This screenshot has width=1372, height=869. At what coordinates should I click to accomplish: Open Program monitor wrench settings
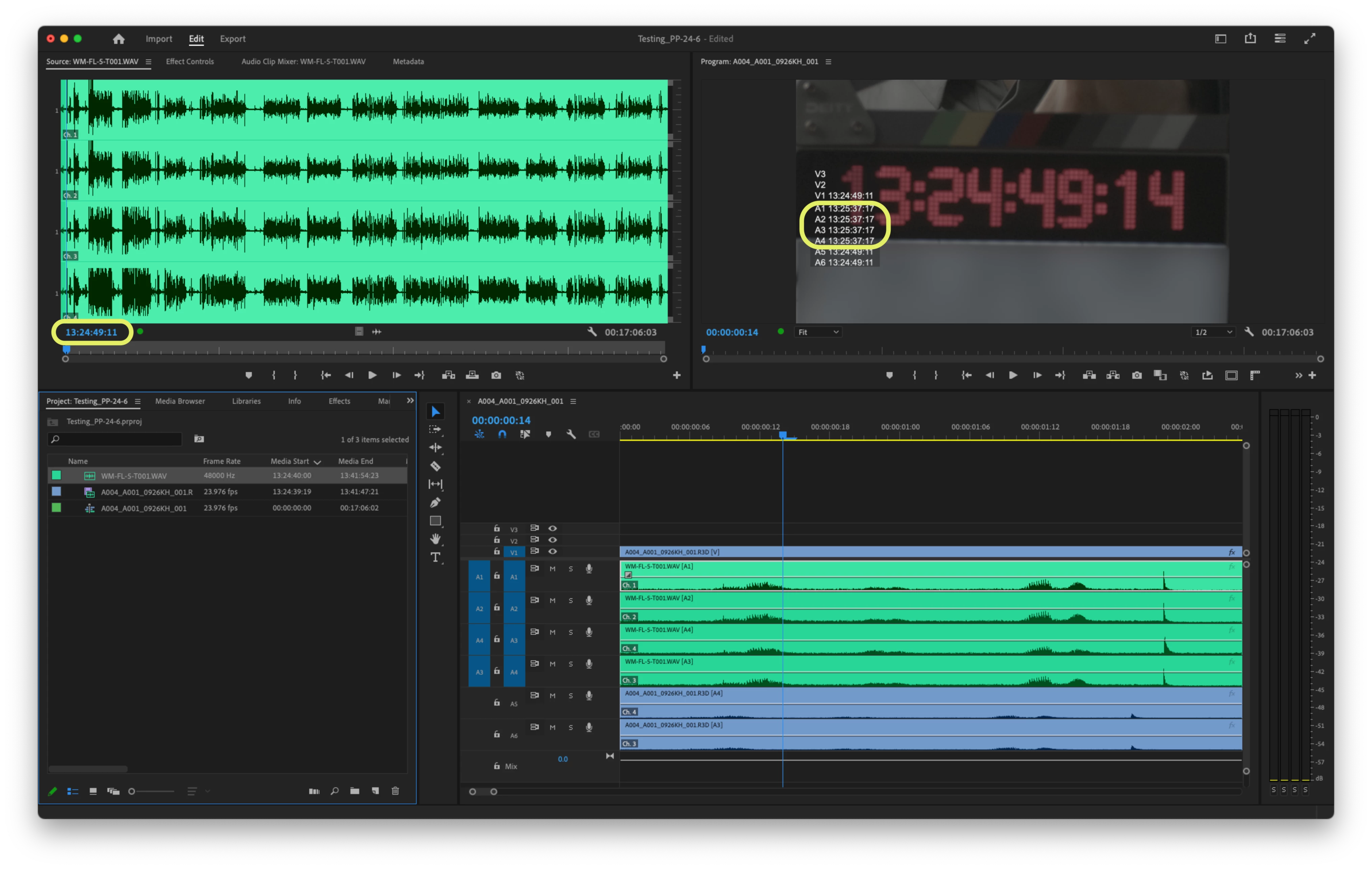click(1248, 332)
